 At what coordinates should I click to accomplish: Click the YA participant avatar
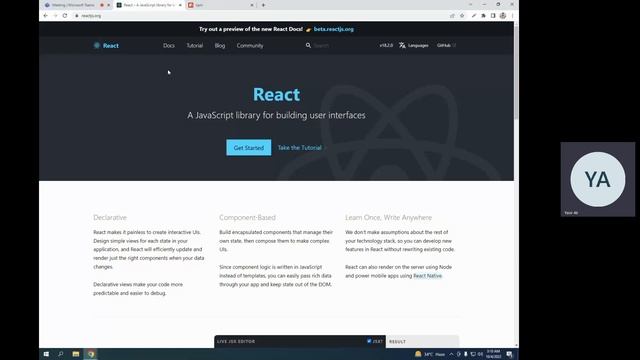[598, 179]
